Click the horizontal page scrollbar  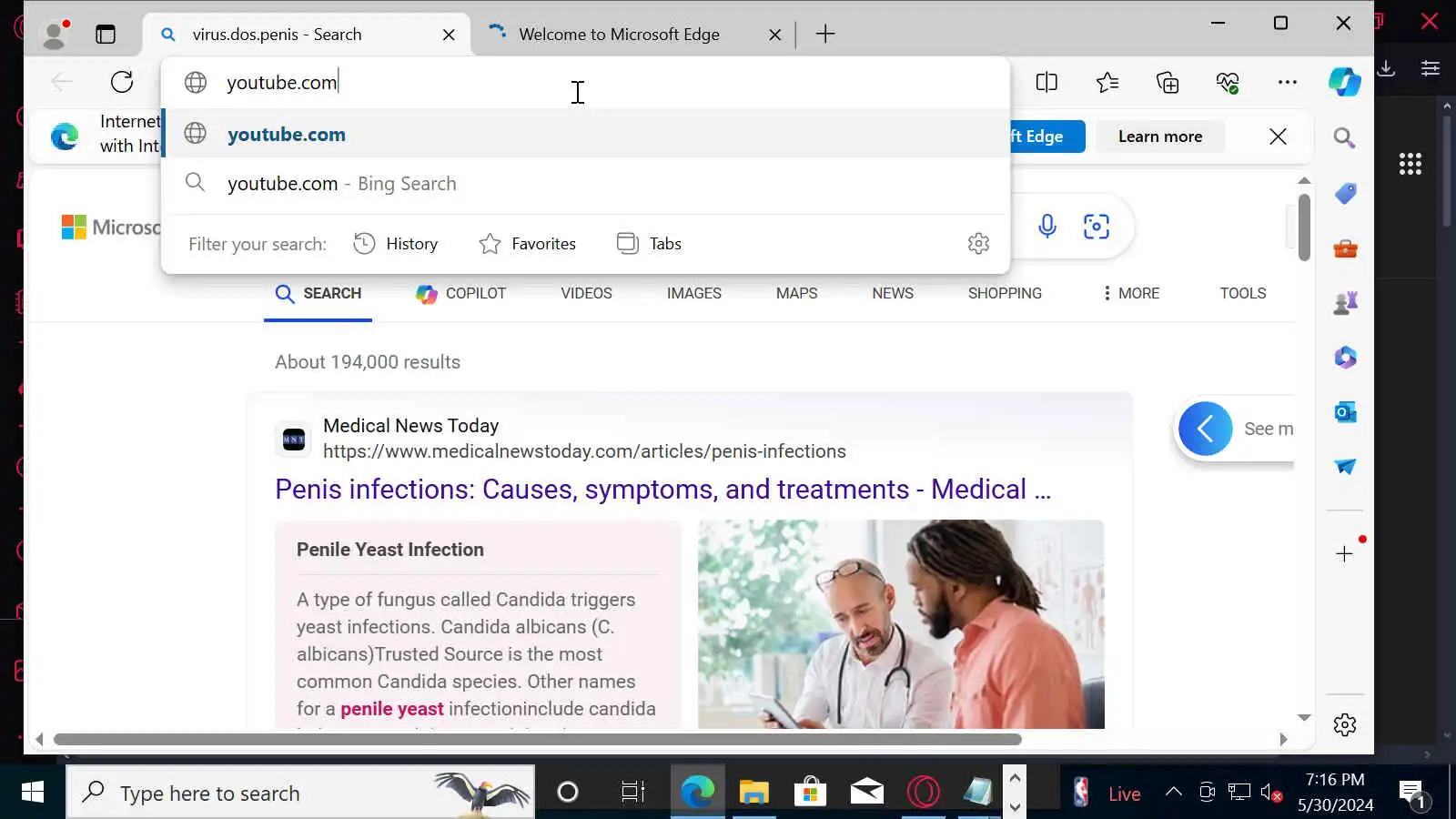pos(537,739)
